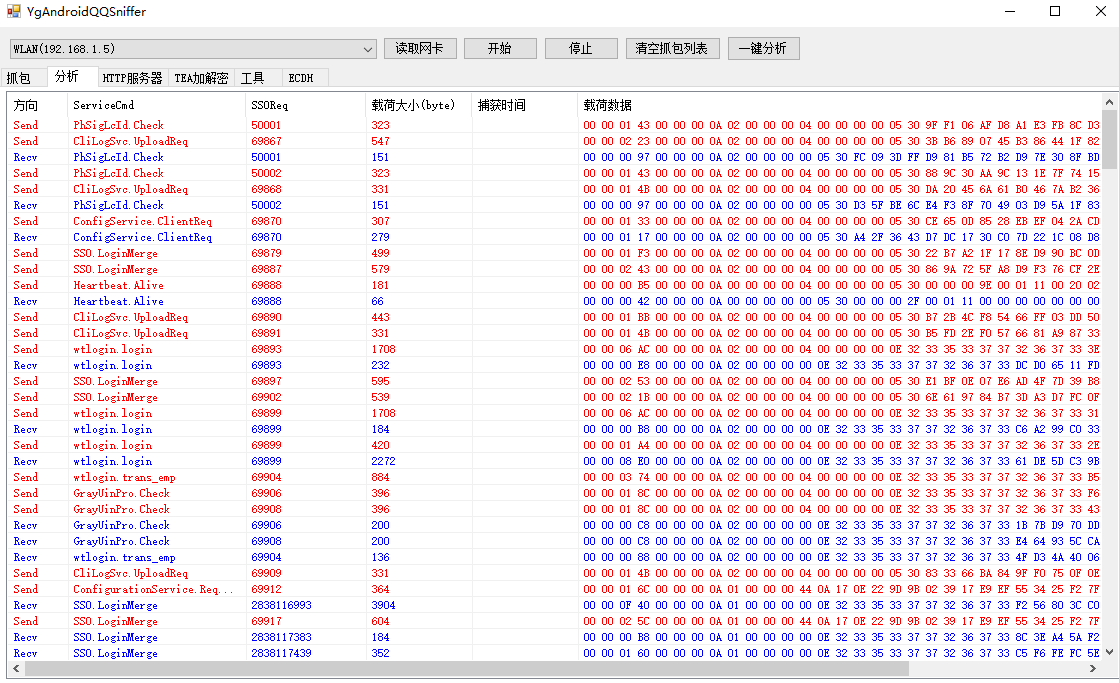Select wtlogin.trans_emp Recv row 136 bytes
Viewport: 1119px width, 683px height.
click(555, 557)
